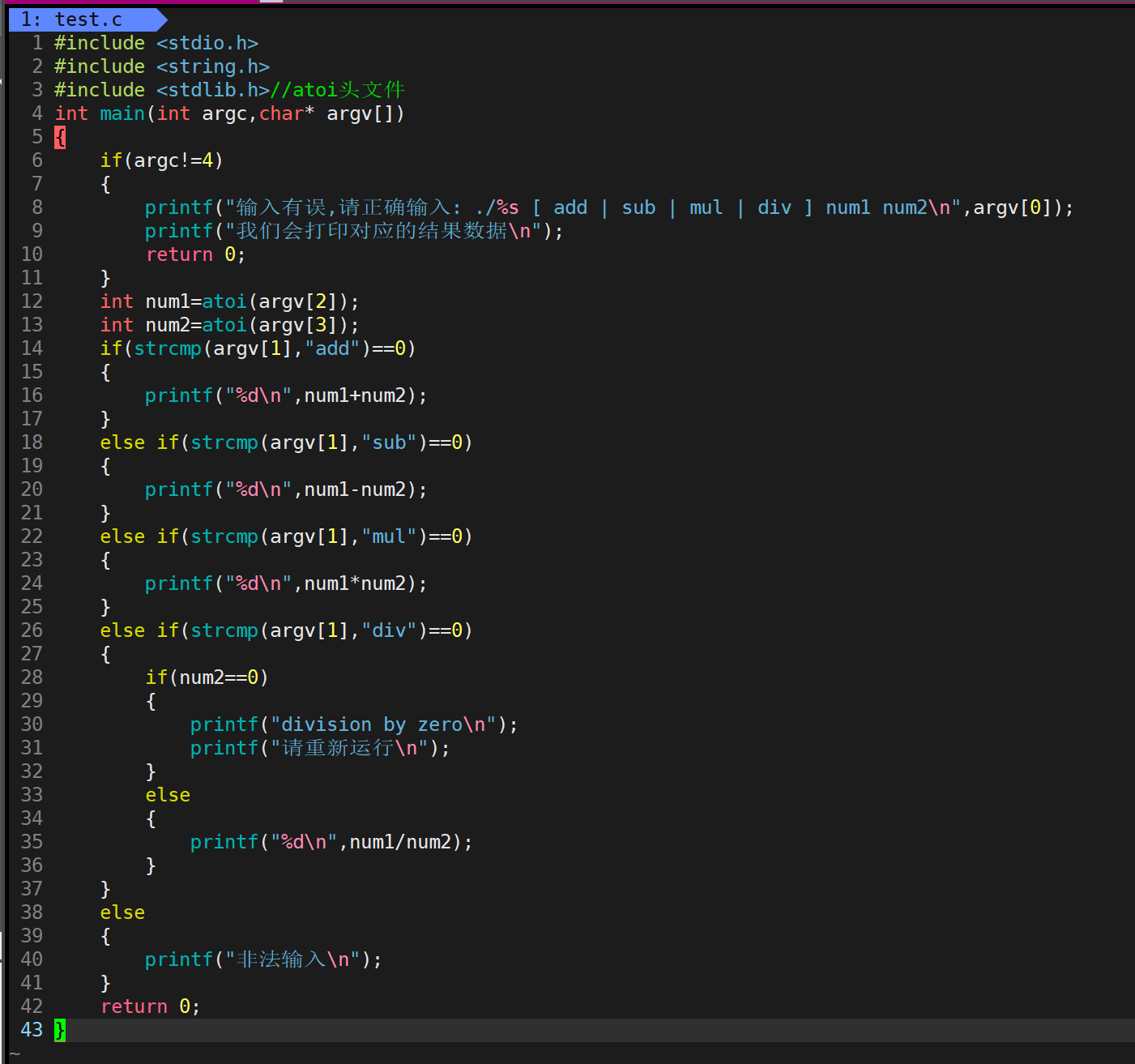Click the //atoi comment on line 3

pos(337,90)
